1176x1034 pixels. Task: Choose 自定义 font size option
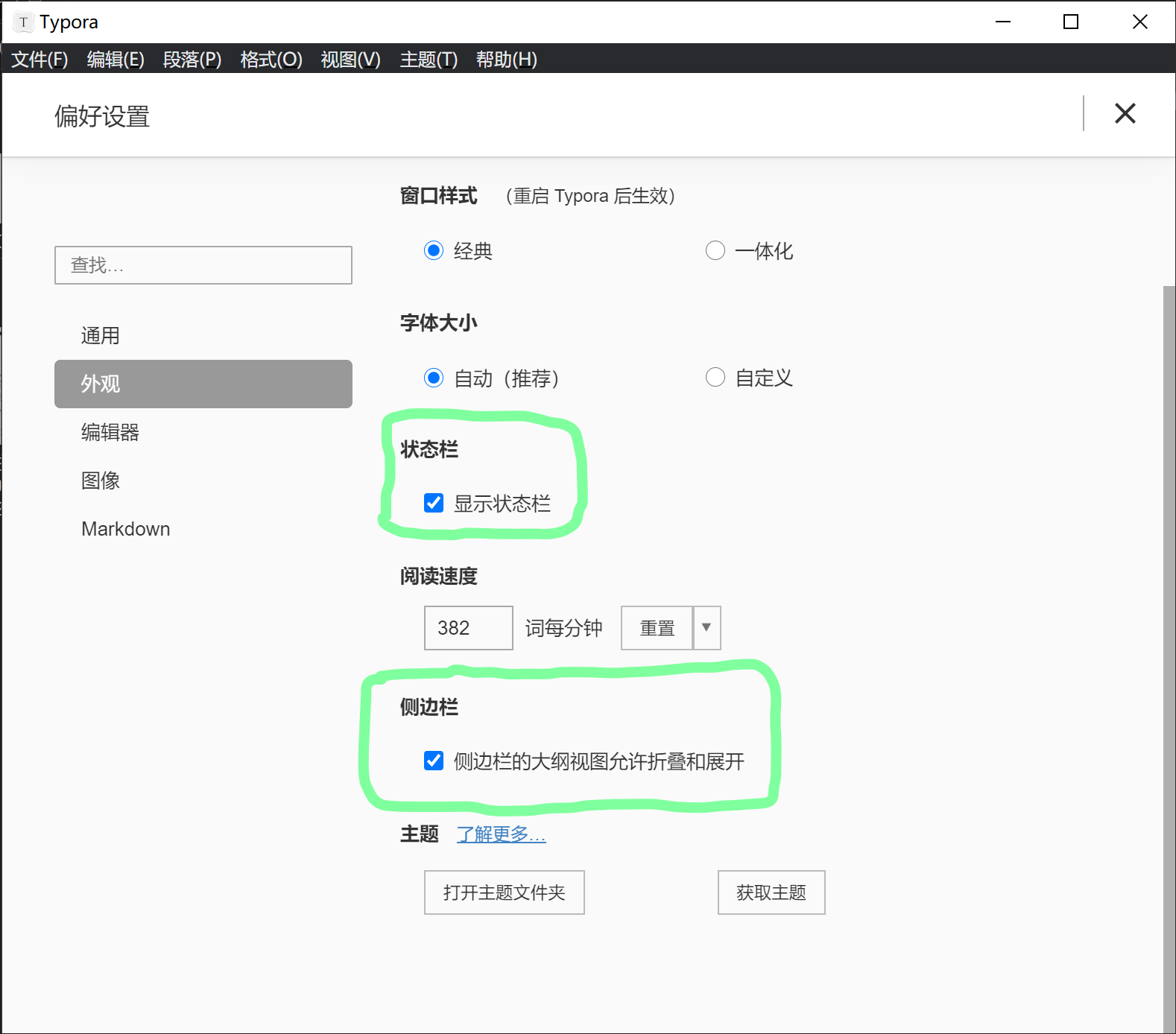(715, 378)
